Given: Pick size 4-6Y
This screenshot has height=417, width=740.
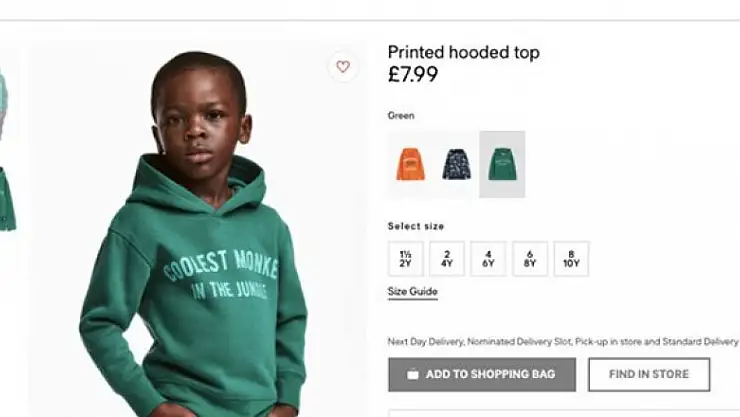Looking at the screenshot, I should point(488,259).
